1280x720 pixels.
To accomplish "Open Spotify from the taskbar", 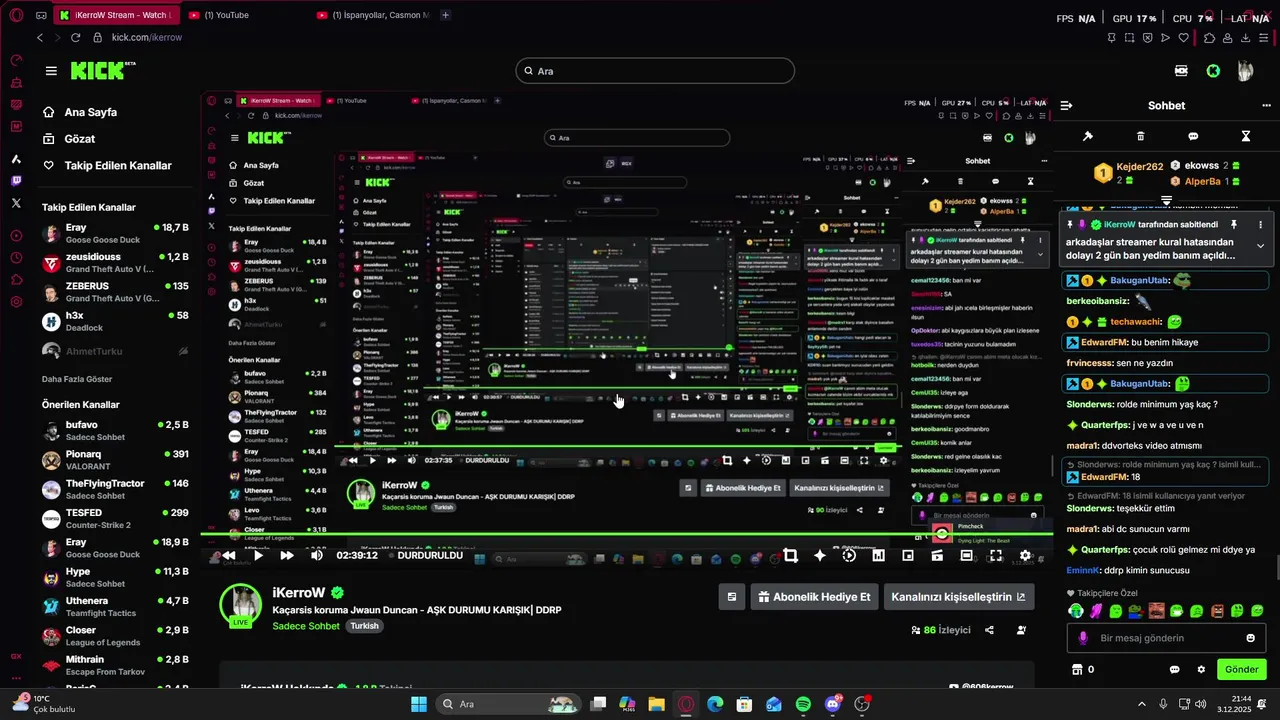I will [804, 704].
